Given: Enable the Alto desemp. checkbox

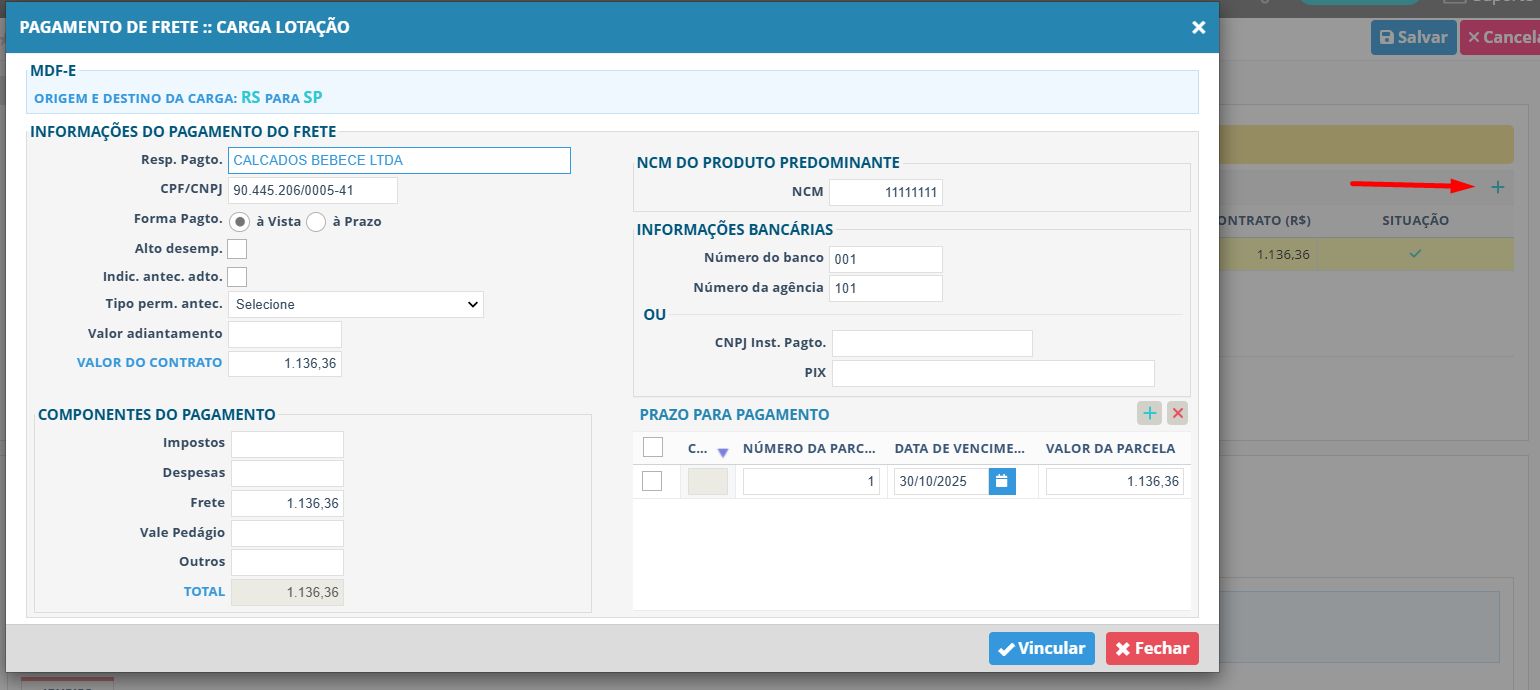Looking at the screenshot, I should 237,249.
